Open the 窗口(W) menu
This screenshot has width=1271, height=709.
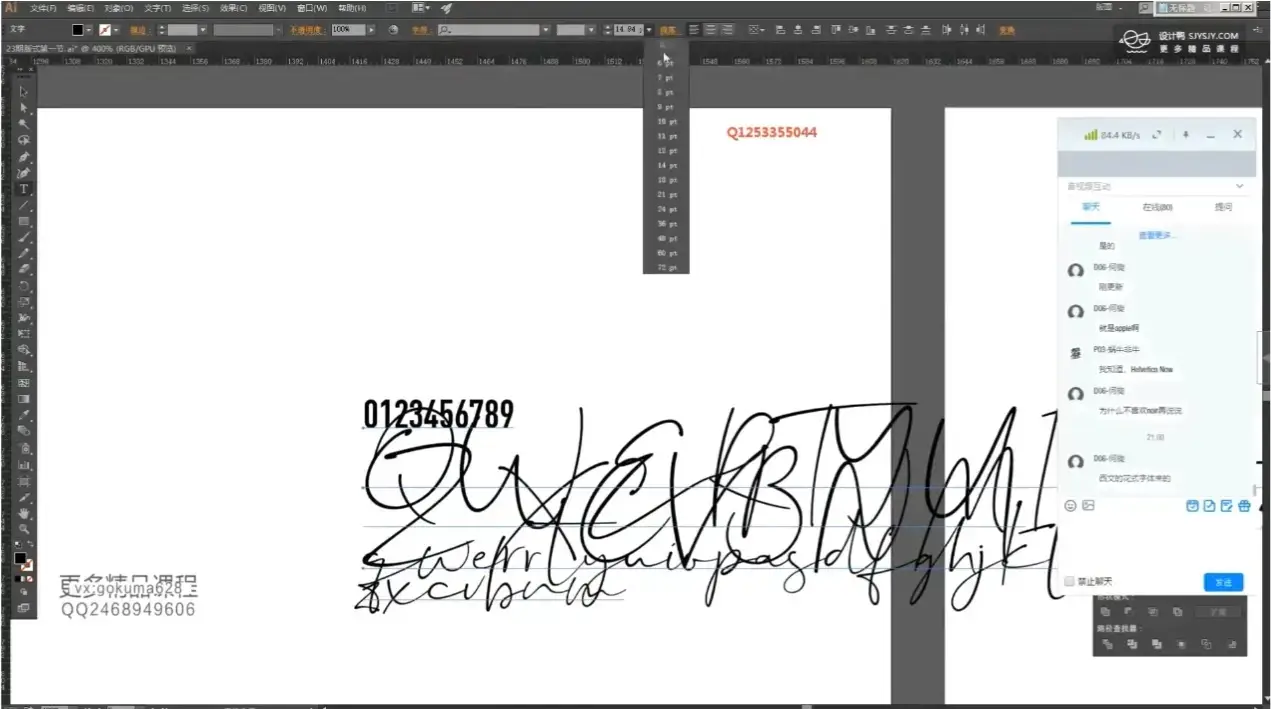tap(311, 8)
